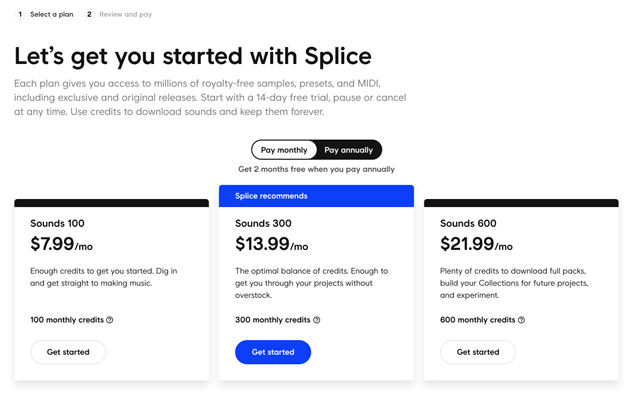This screenshot has height=393, width=640.
Task: Click the $7.99/mo price
Action: 62,244
